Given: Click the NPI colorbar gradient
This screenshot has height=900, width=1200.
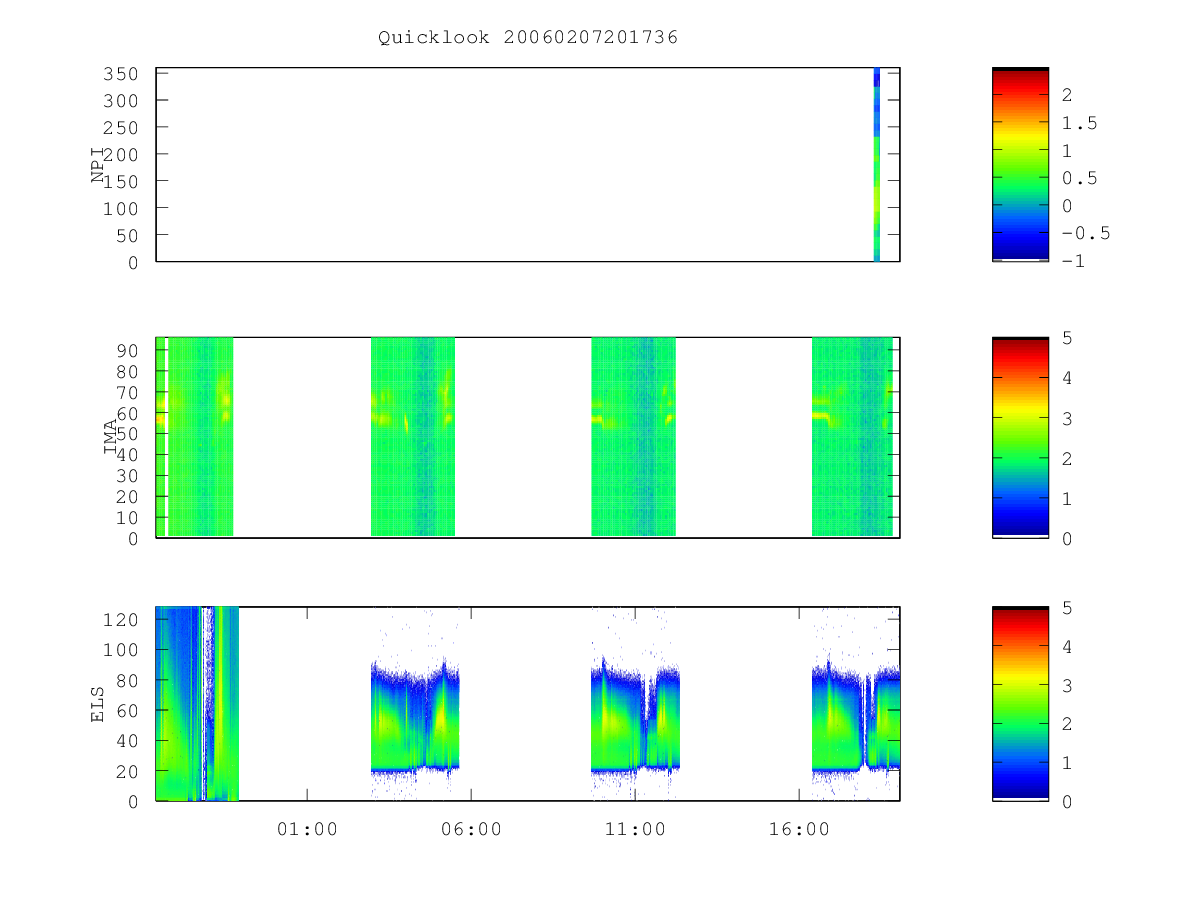Looking at the screenshot, I should coord(1020,165).
